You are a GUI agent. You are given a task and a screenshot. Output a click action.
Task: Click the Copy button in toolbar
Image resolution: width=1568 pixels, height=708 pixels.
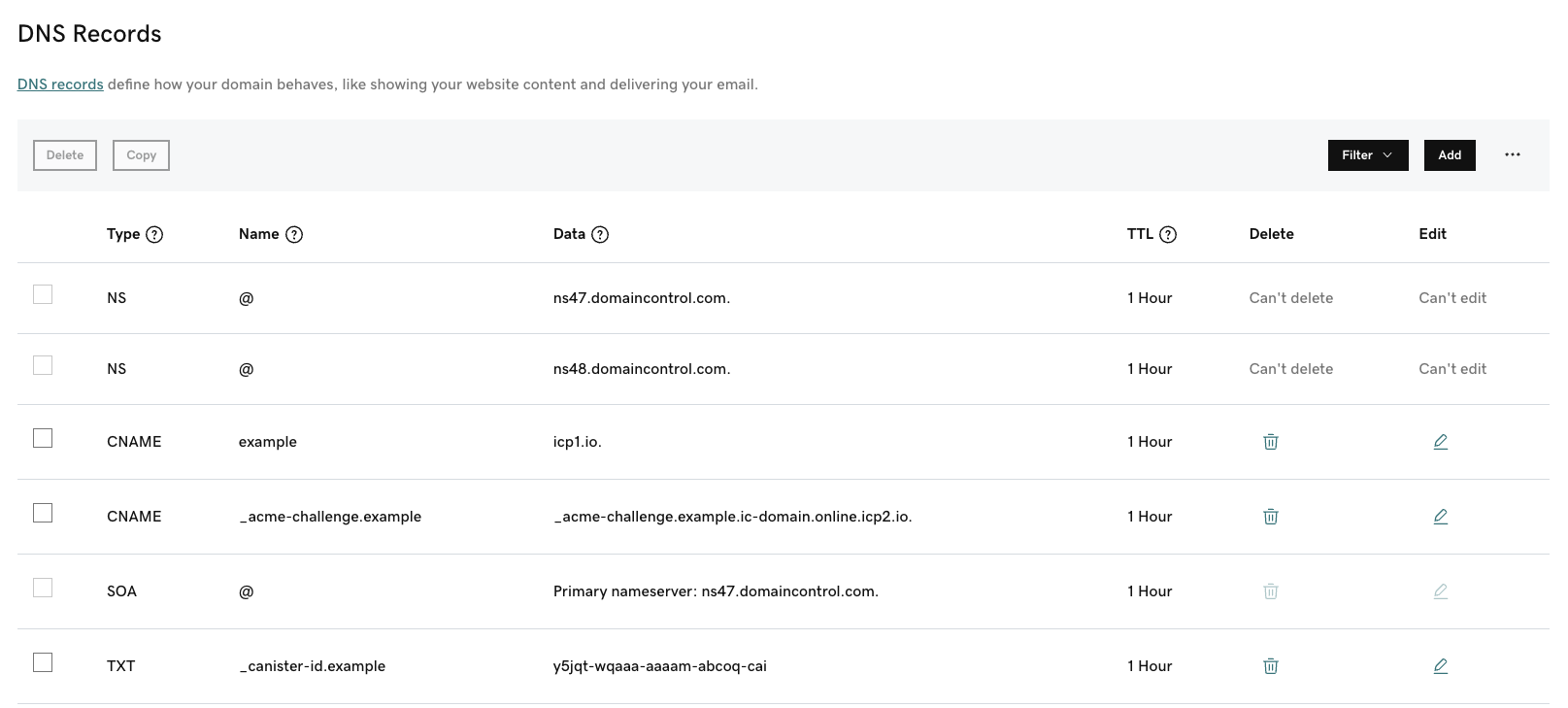tap(141, 155)
